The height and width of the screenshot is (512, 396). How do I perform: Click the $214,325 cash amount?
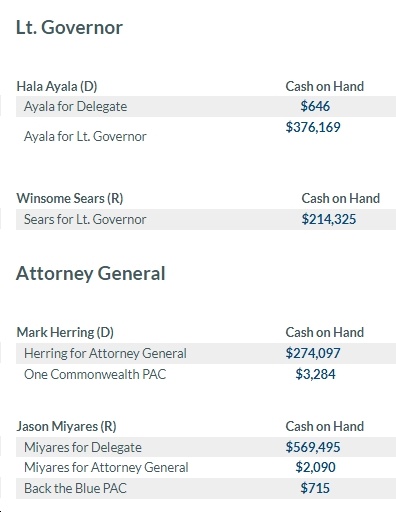[x=329, y=219]
